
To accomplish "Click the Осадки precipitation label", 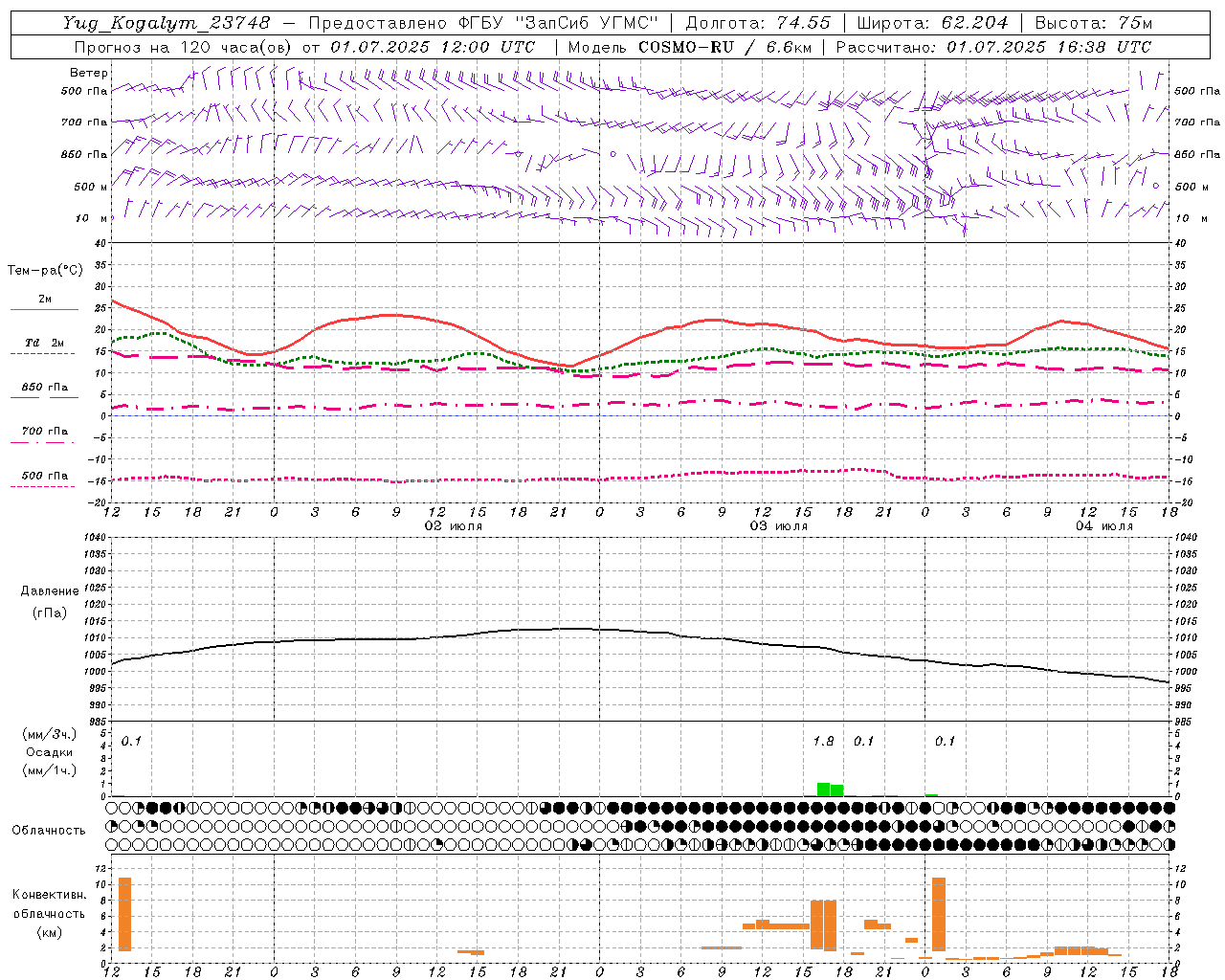I will 50,753.
